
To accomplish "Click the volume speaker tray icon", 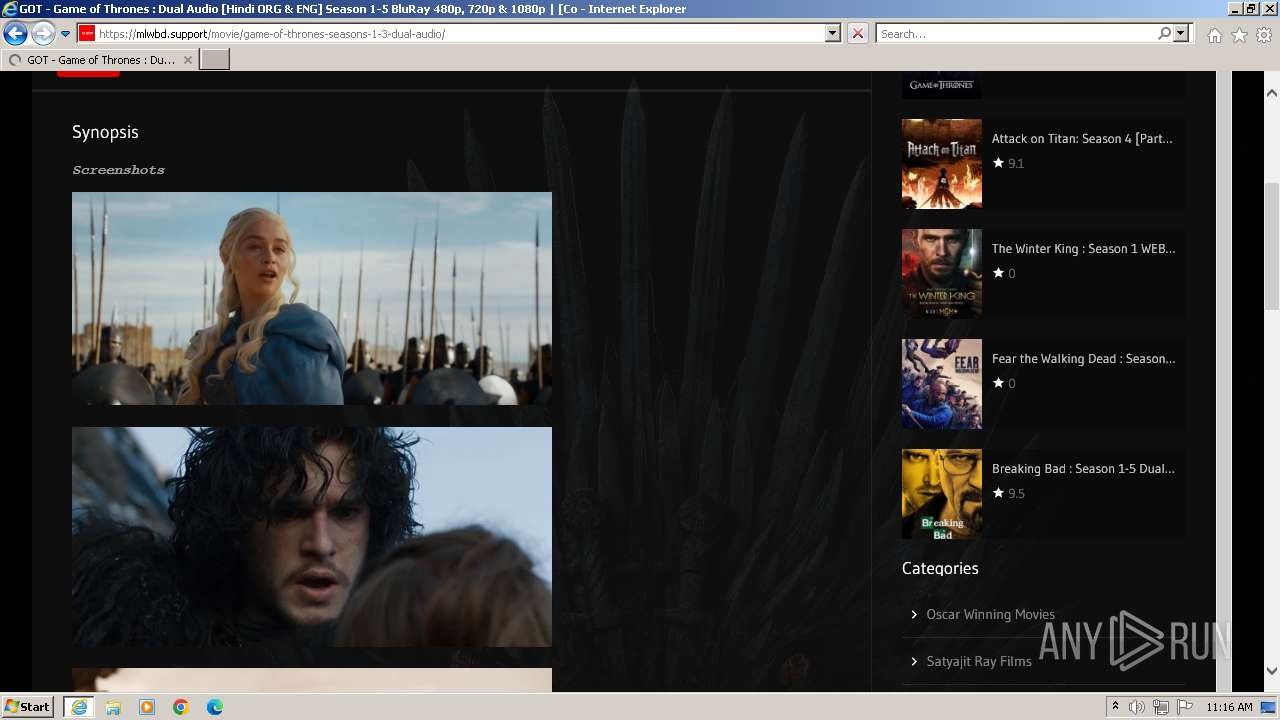I will pos(1137,707).
